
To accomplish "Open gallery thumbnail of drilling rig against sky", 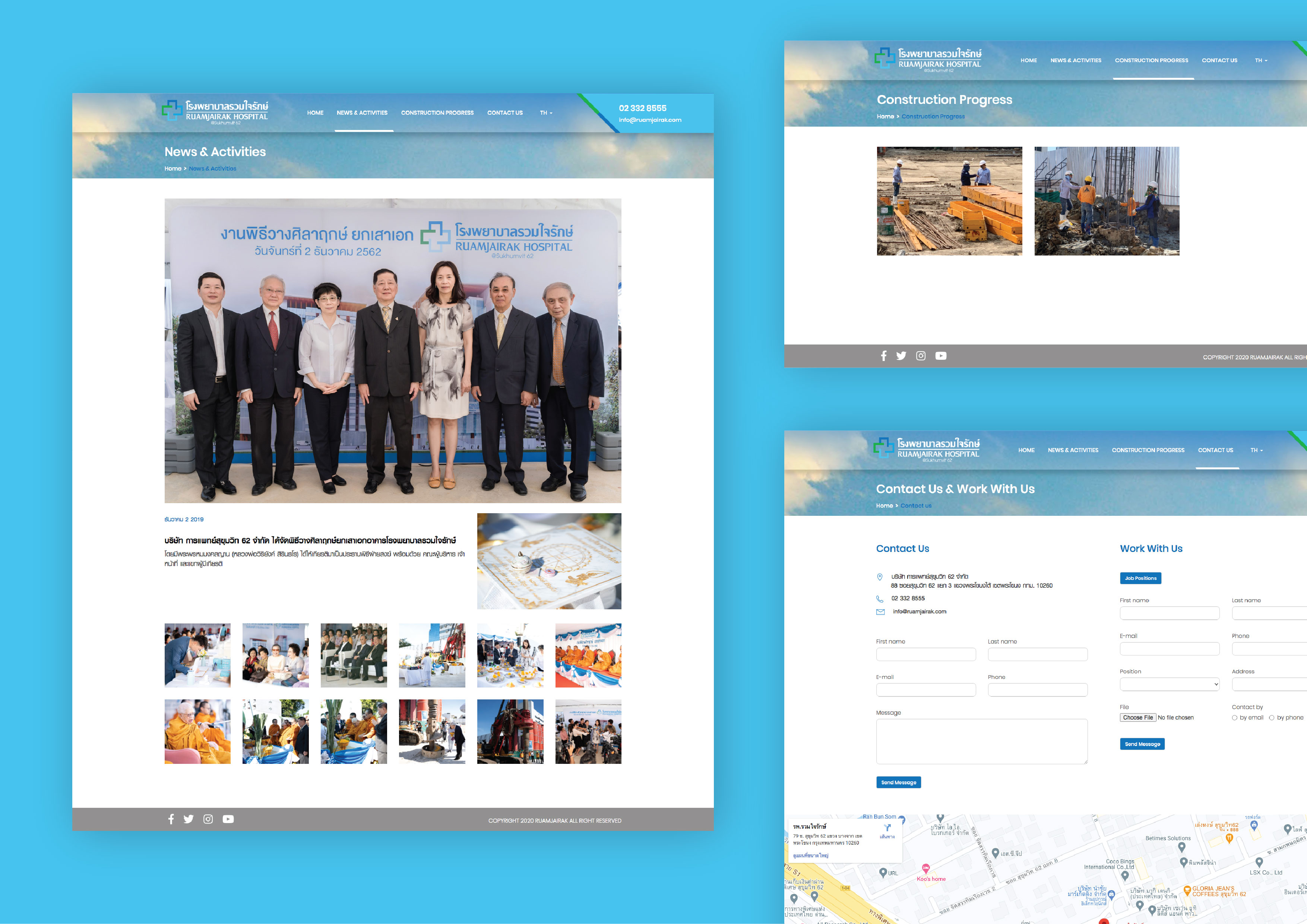I will (x=510, y=732).
